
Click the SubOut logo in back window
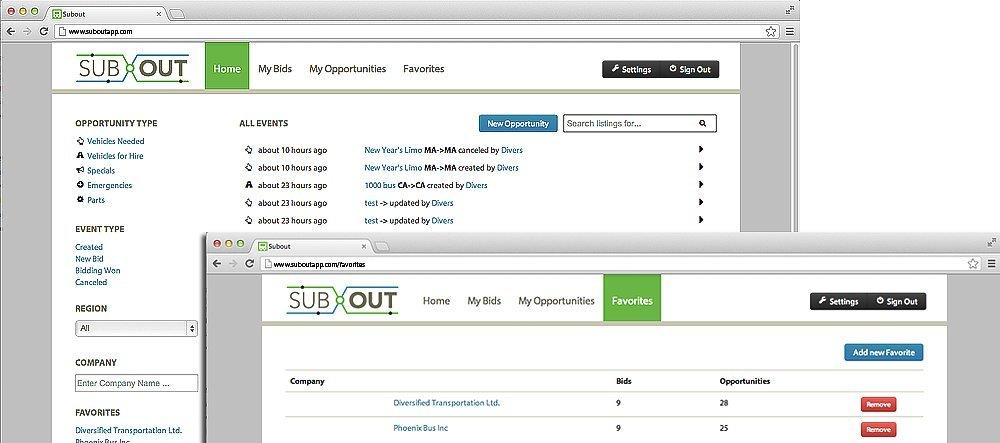point(134,68)
